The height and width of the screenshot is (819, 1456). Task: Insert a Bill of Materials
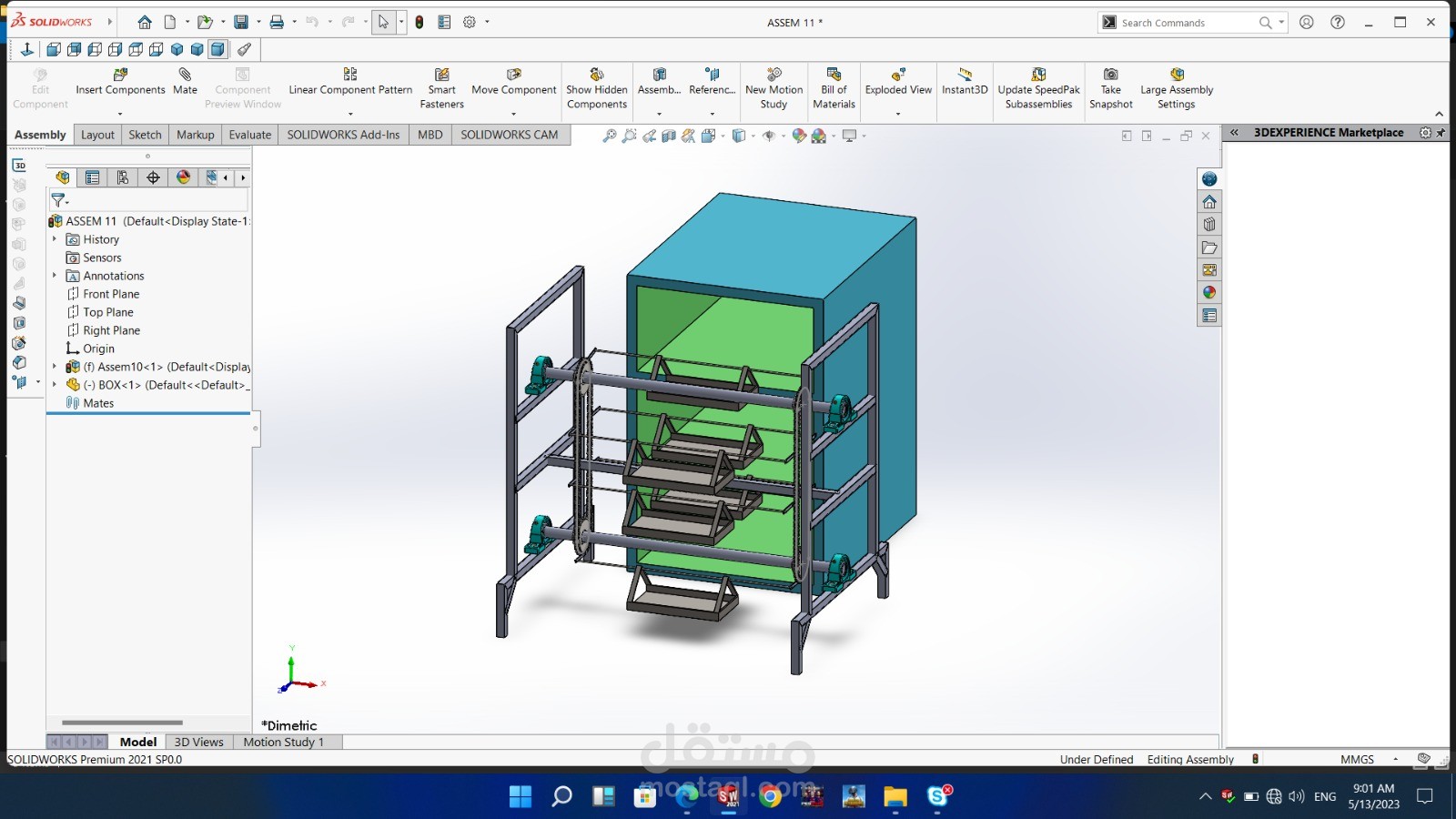[x=834, y=88]
